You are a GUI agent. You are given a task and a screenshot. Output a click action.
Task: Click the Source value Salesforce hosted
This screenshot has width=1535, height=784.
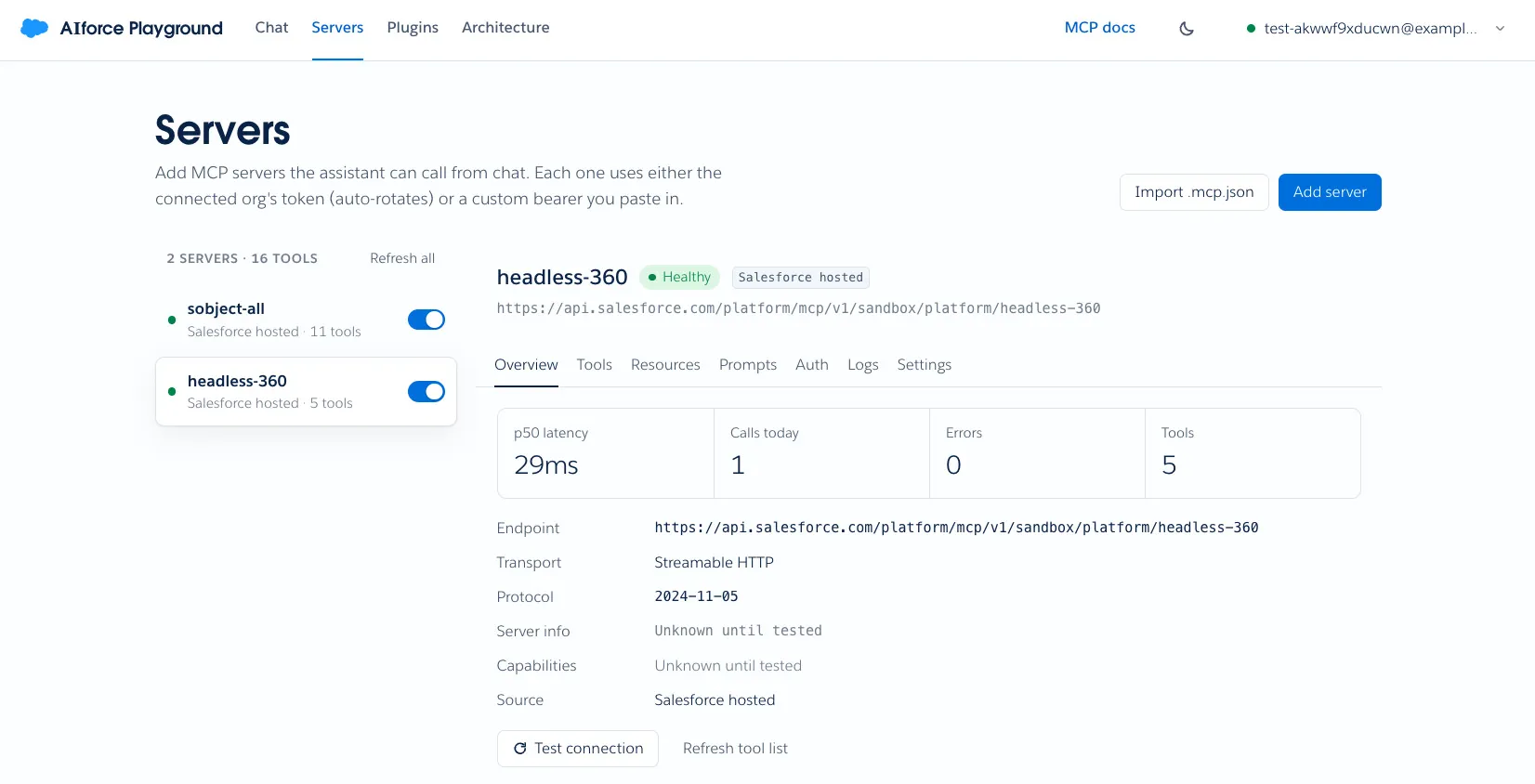click(x=715, y=699)
